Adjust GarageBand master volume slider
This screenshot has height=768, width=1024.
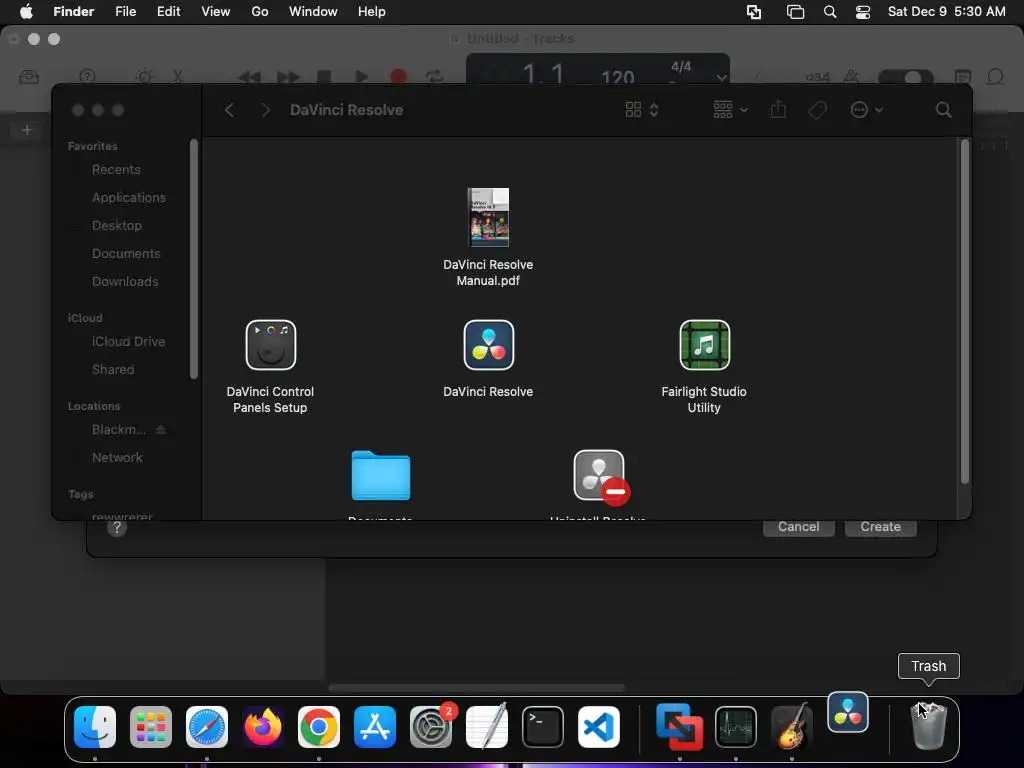(906, 77)
